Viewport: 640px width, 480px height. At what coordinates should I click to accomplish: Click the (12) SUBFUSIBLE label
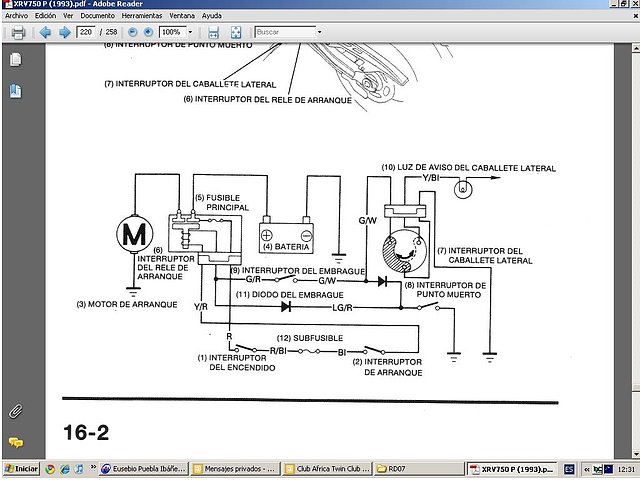click(x=310, y=338)
